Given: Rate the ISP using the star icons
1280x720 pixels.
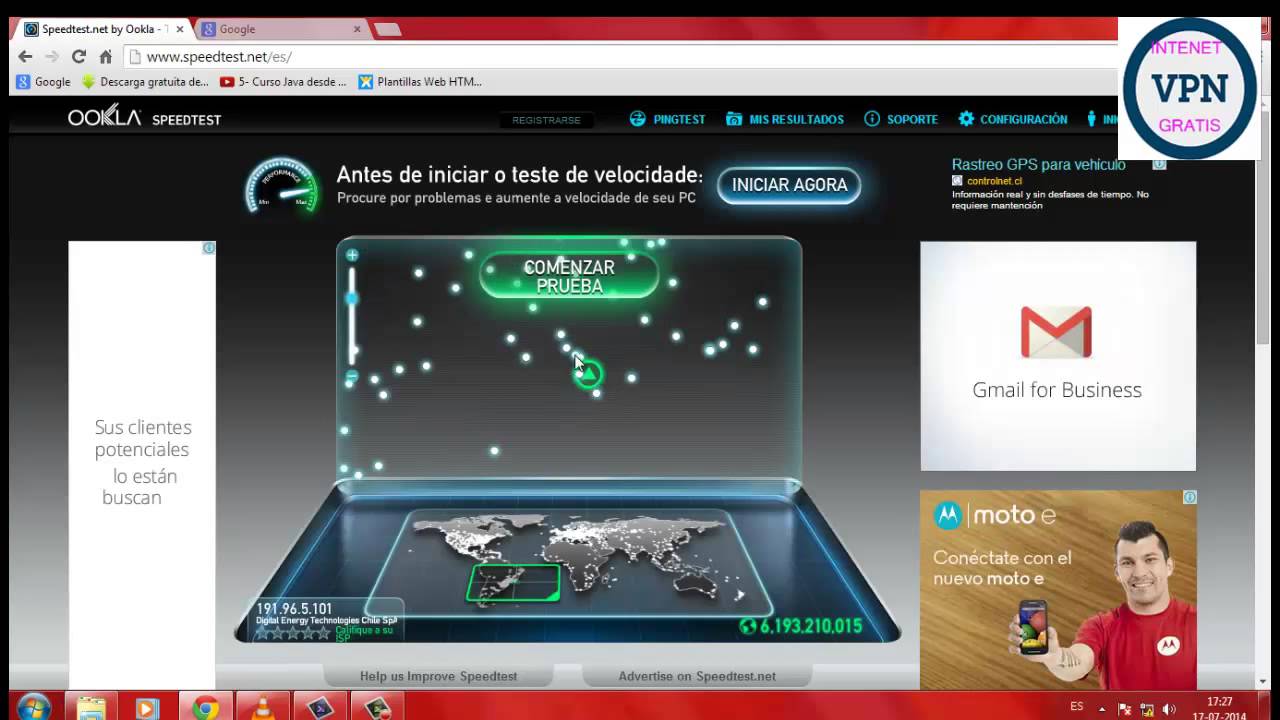Looking at the screenshot, I should click(292, 633).
